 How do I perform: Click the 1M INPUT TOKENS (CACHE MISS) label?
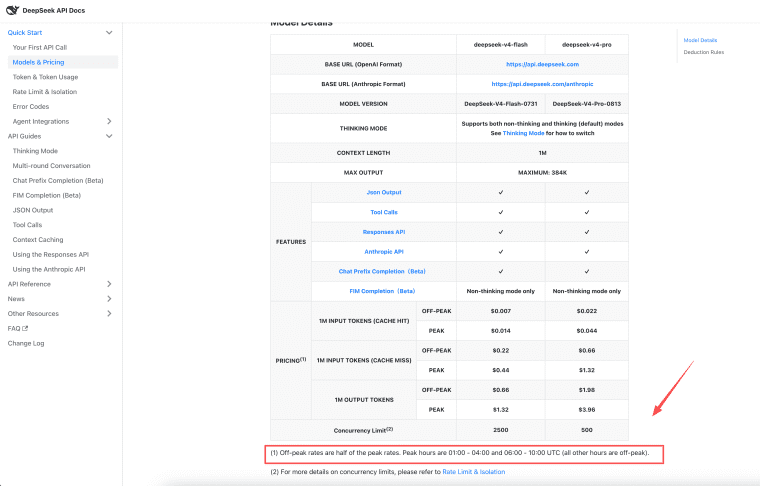coord(364,361)
